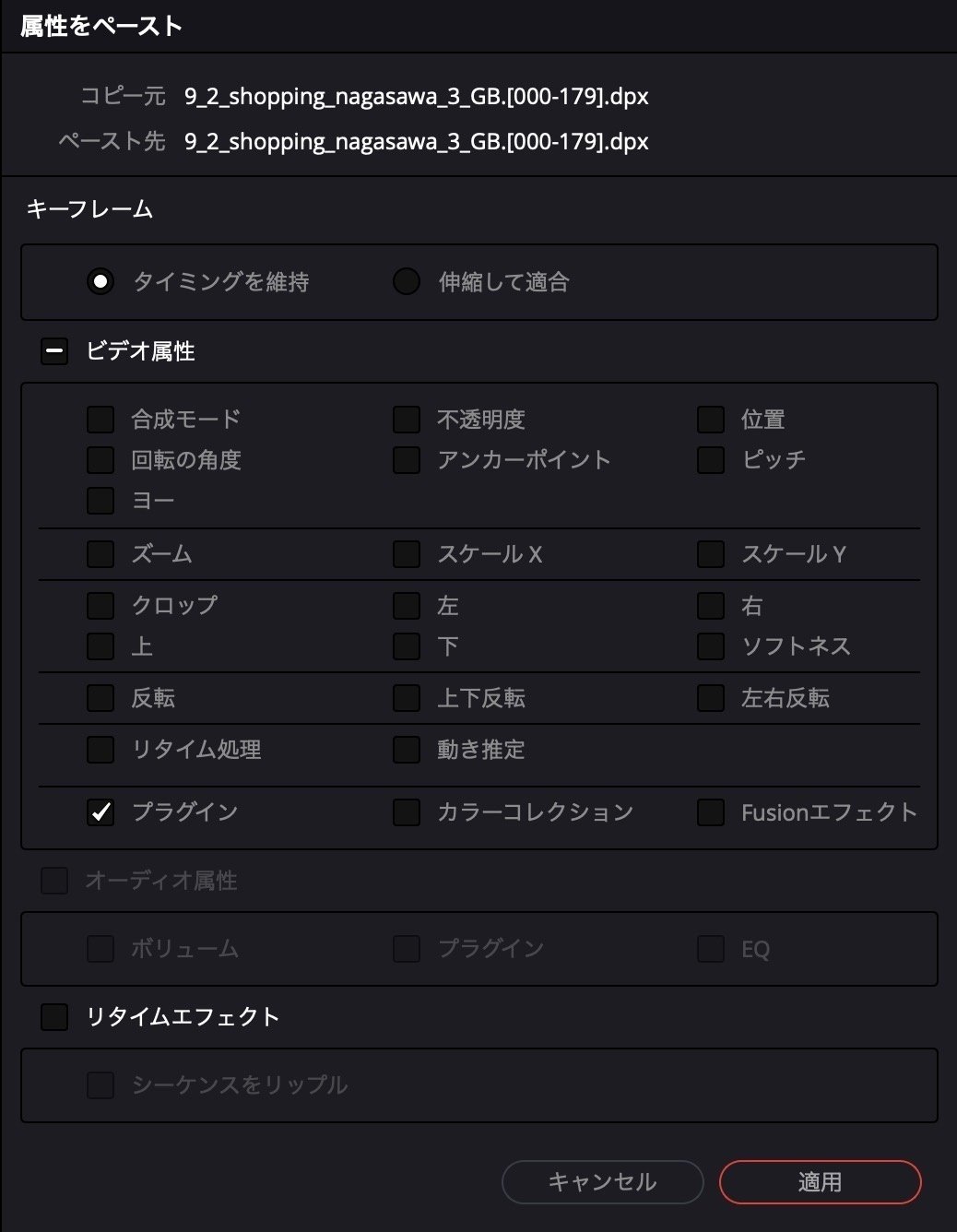957x1232 pixels.
Task: Enable リタイム処理 (retime process)
Action: (100, 751)
